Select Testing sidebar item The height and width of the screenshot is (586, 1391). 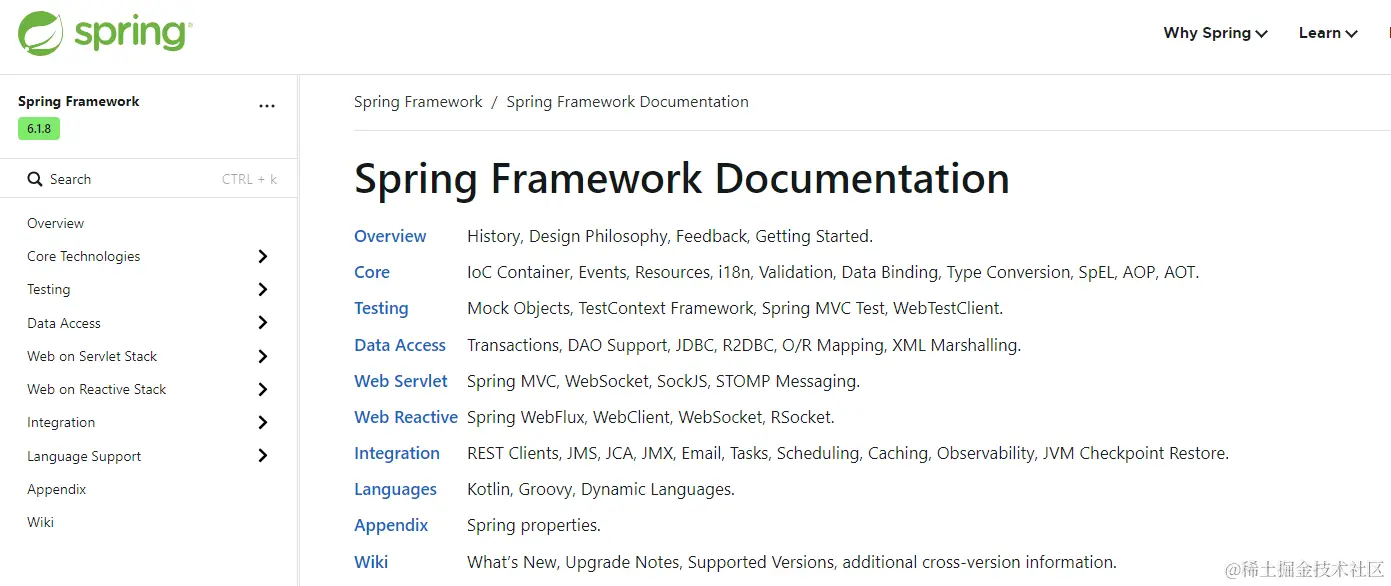[49, 289]
